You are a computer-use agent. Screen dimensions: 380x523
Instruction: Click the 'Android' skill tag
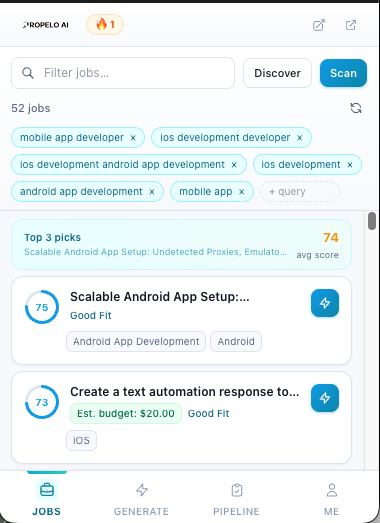click(236, 342)
